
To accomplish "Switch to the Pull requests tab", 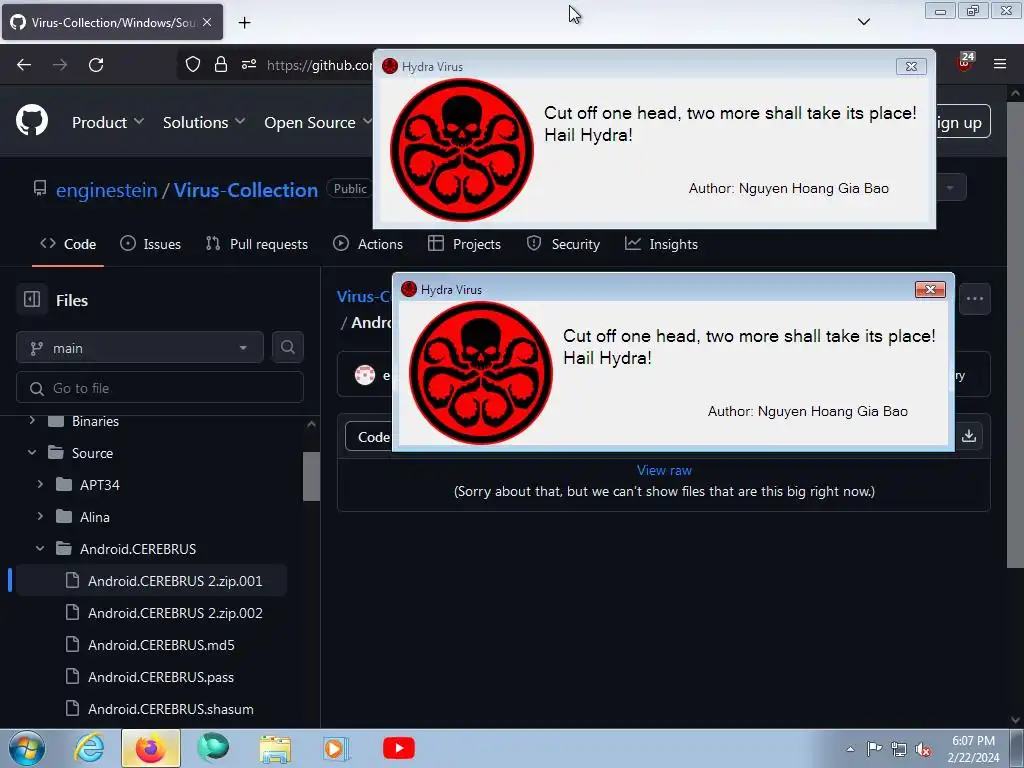I will coord(257,244).
